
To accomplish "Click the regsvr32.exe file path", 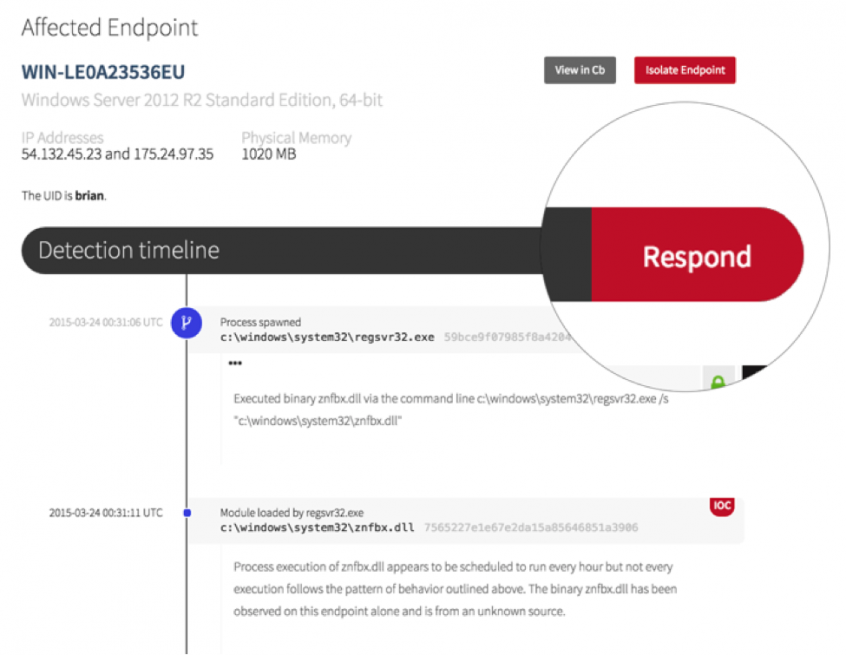I will click(327, 338).
